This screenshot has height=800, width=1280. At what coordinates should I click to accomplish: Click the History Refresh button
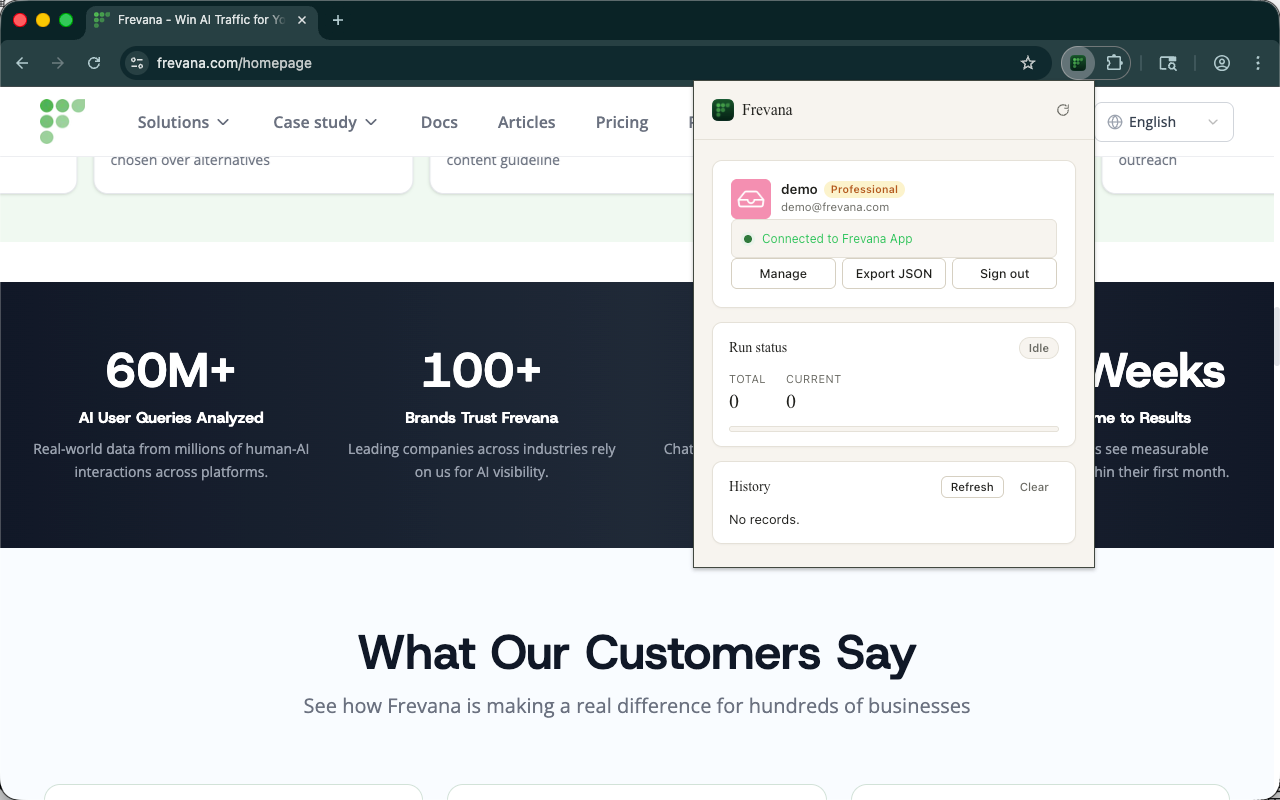972,487
